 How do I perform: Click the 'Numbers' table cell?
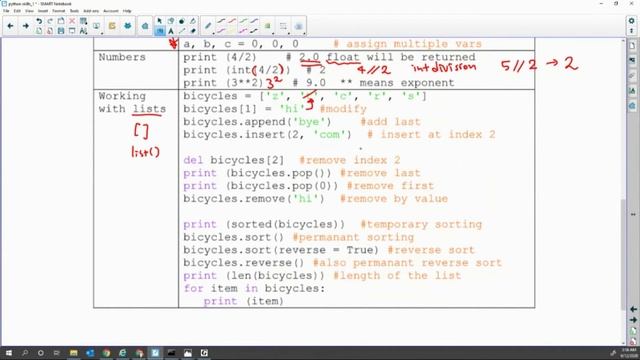[x=122, y=57]
